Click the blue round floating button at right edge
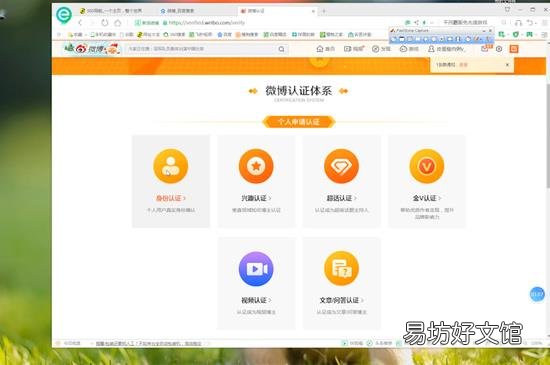The height and width of the screenshot is (365, 550). [537, 294]
